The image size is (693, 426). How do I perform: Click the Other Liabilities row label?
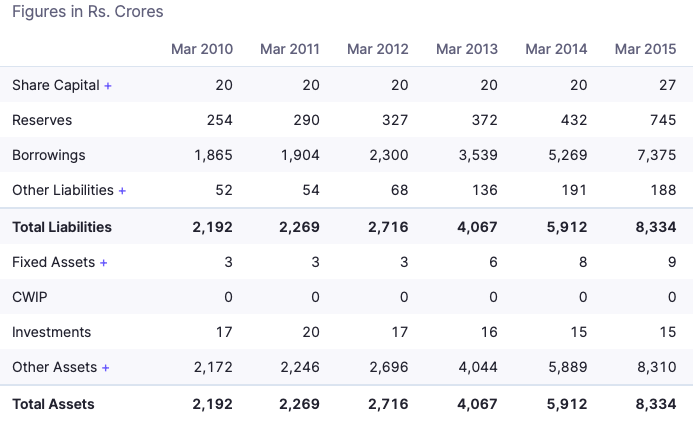pyautogui.click(x=63, y=191)
